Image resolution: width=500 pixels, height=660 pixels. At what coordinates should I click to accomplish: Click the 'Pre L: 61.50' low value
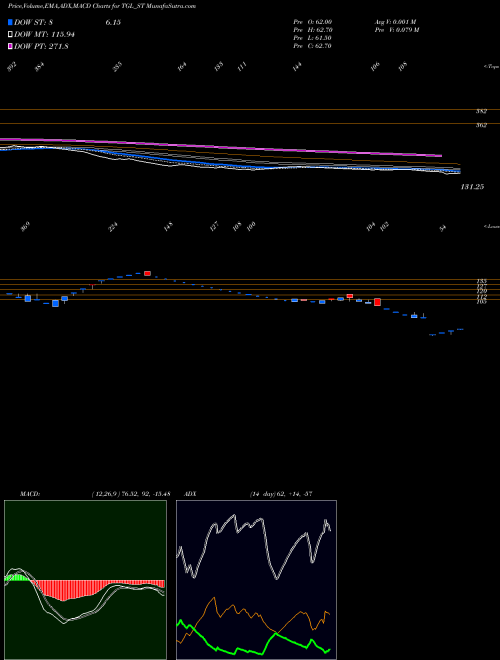point(313,38)
